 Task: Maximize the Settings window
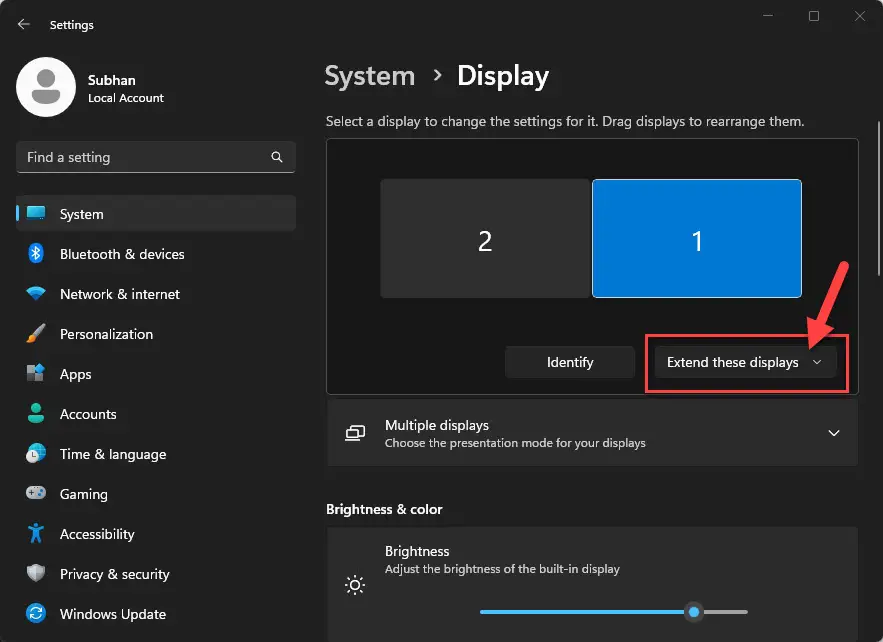pyautogui.click(x=814, y=16)
